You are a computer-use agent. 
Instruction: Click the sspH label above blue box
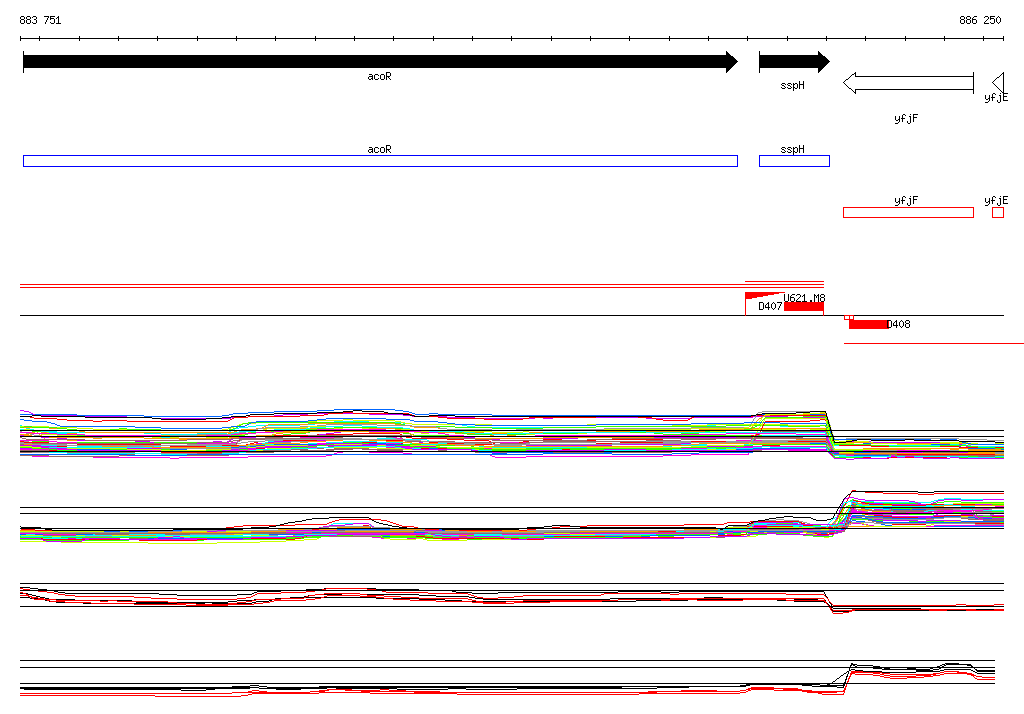tap(792, 149)
